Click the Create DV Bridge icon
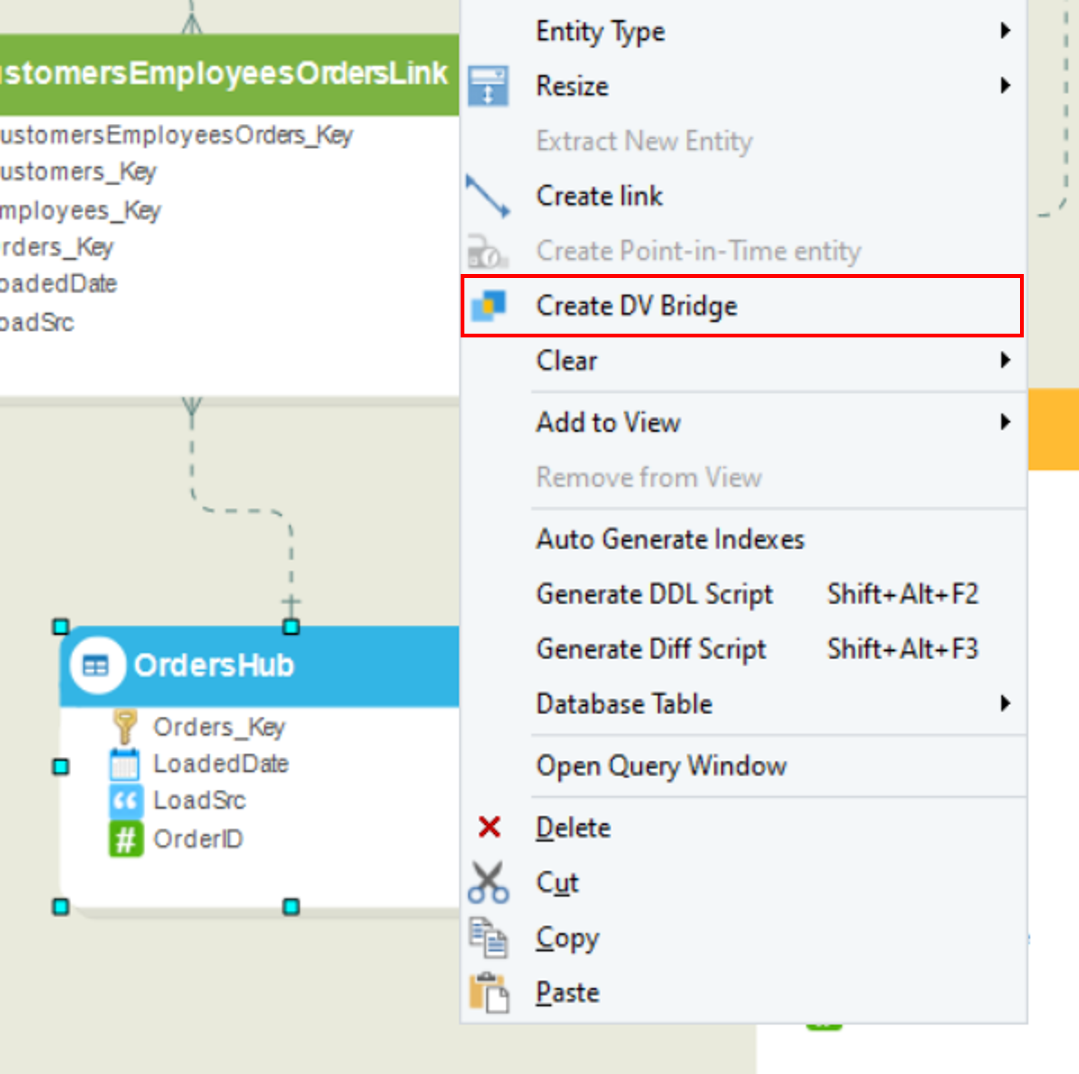This screenshot has width=1079, height=1074. 488,305
